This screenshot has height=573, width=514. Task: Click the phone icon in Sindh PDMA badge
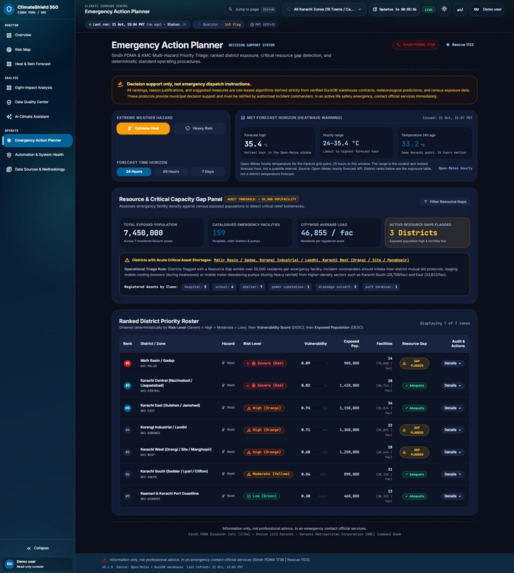(x=399, y=45)
